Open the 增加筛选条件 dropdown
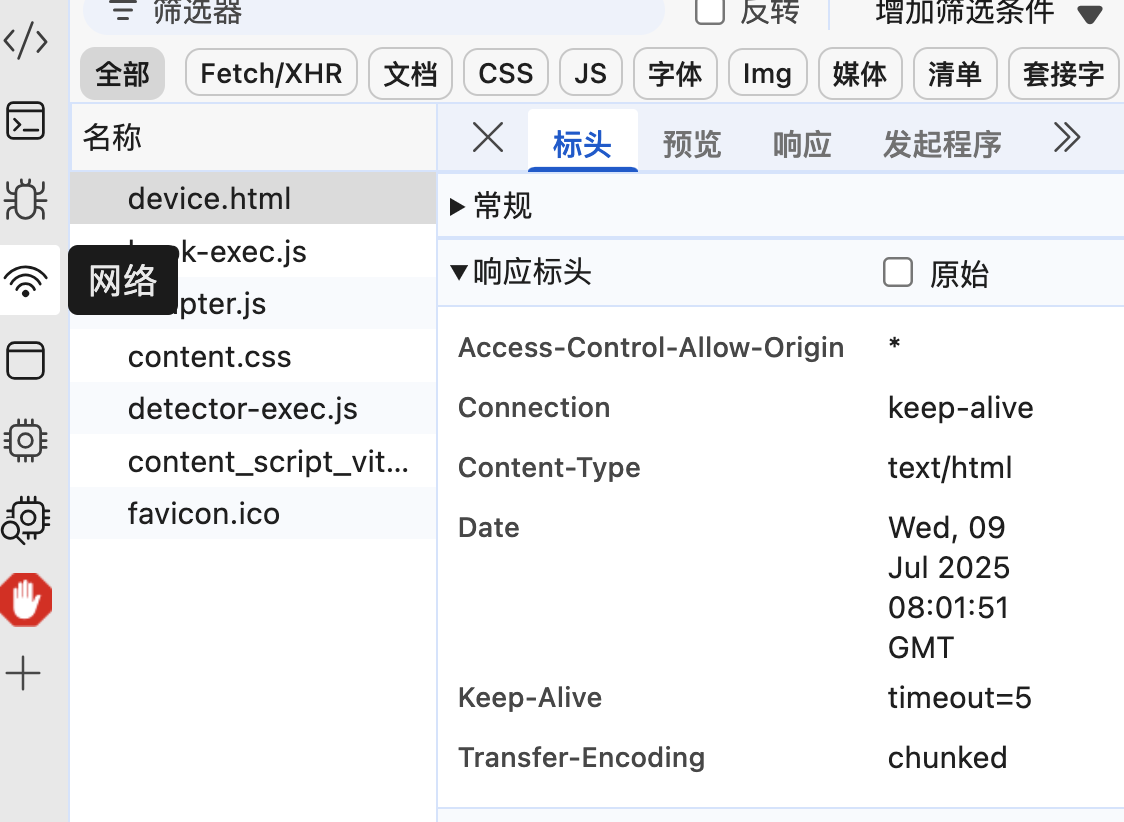 1089,14
